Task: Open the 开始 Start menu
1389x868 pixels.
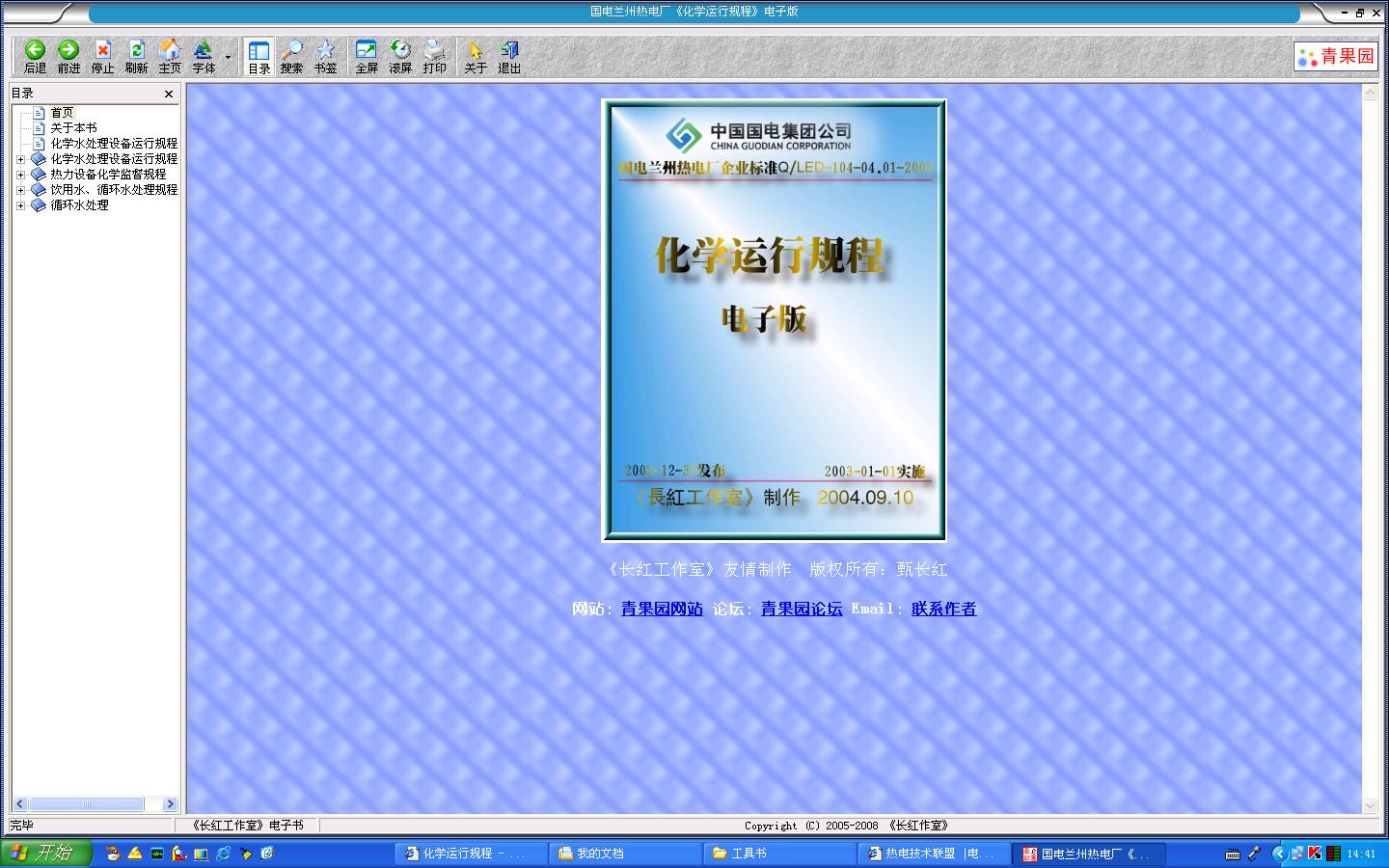Action: pyautogui.click(x=45, y=853)
